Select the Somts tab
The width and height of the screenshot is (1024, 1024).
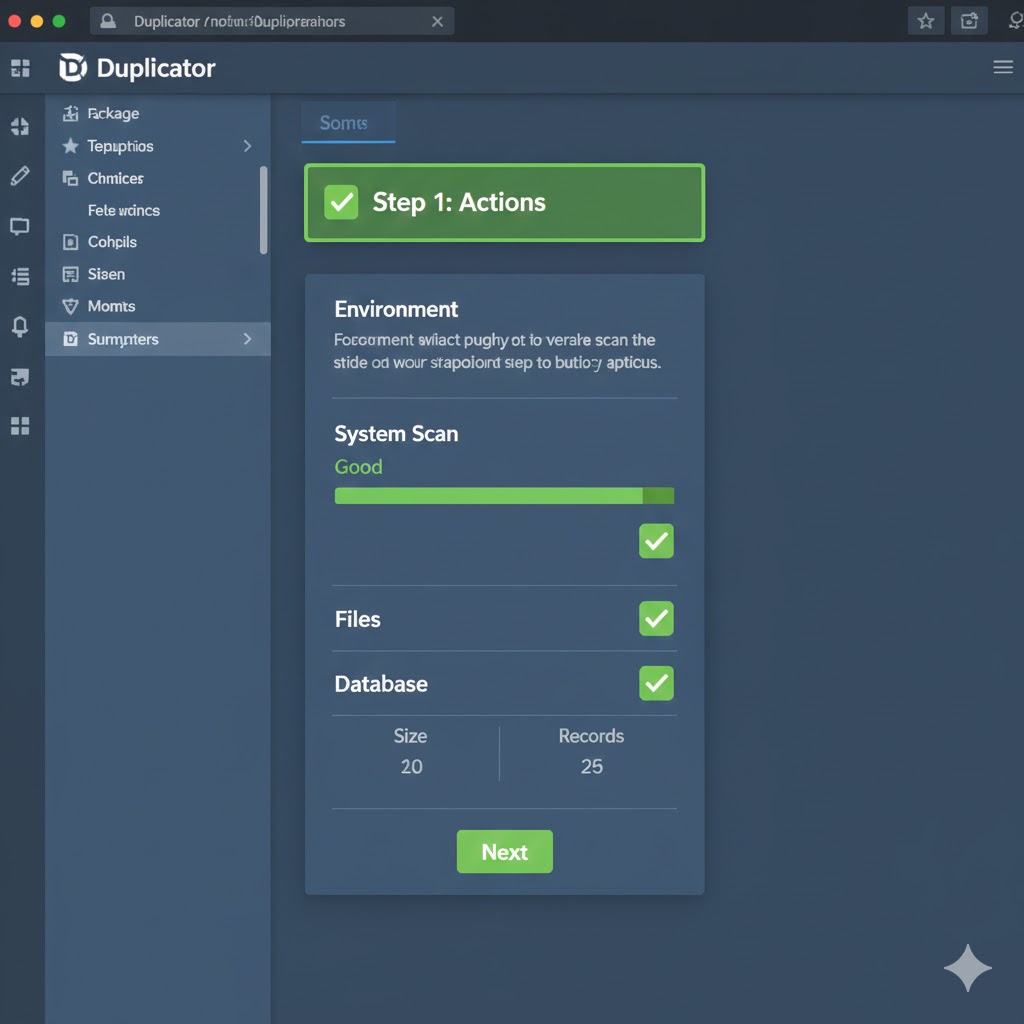tap(345, 123)
